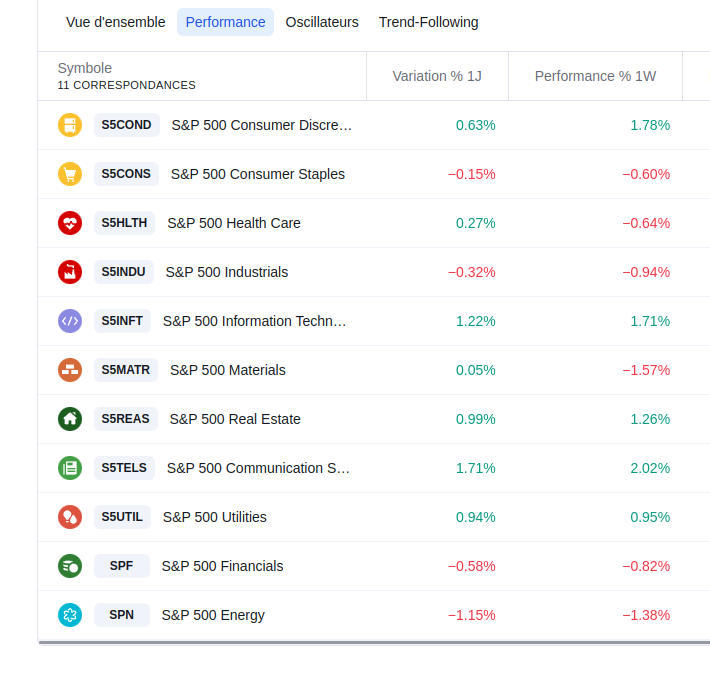Open the Oscillateurs tab
The height and width of the screenshot is (678, 710).
[322, 22]
